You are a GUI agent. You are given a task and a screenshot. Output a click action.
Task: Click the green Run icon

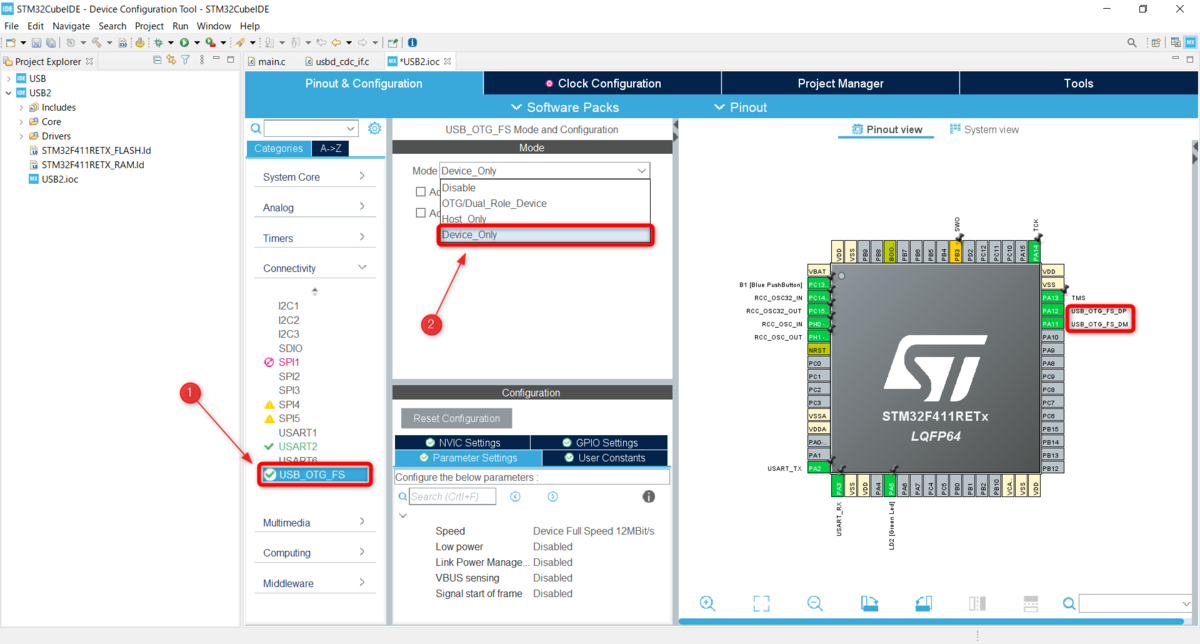[x=184, y=43]
